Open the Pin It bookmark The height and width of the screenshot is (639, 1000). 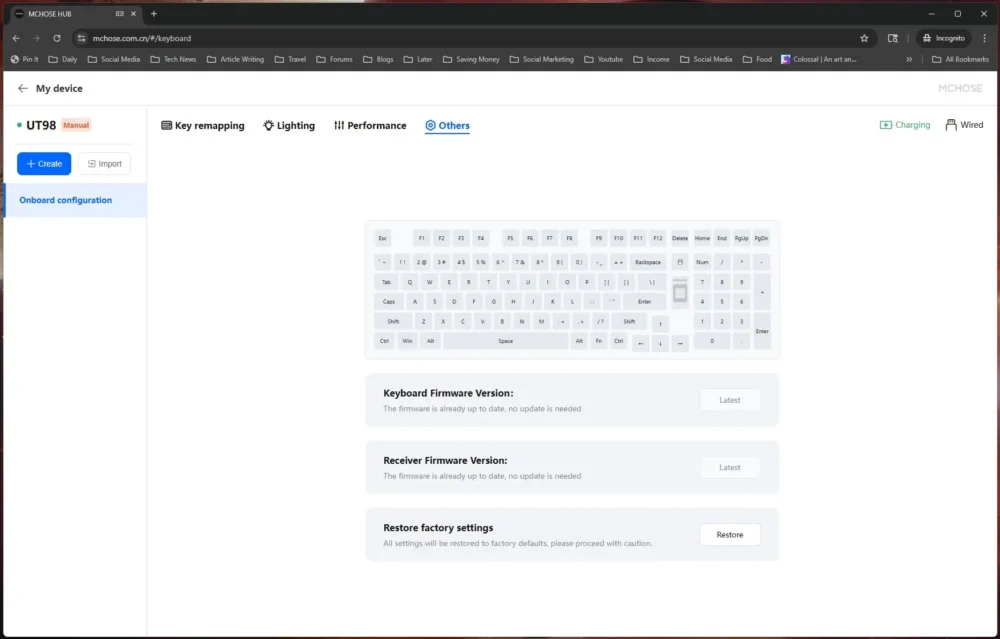tap(24, 59)
